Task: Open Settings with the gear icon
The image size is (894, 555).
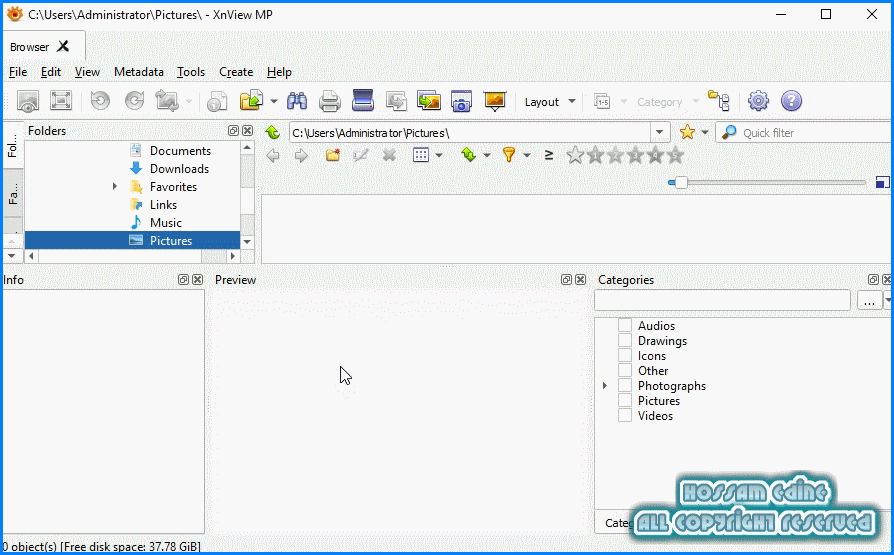Action: [758, 101]
